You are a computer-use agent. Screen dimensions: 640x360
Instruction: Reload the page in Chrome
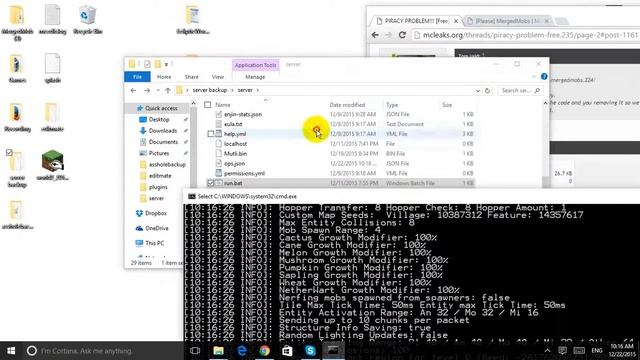(x=402, y=35)
